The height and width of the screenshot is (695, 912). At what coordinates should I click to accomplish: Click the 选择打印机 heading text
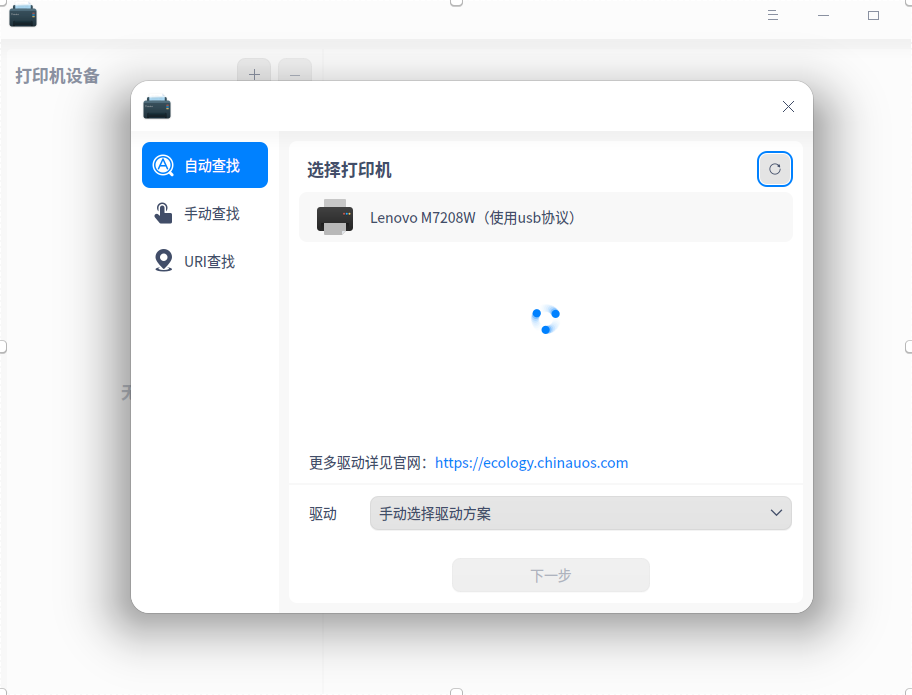(349, 170)
